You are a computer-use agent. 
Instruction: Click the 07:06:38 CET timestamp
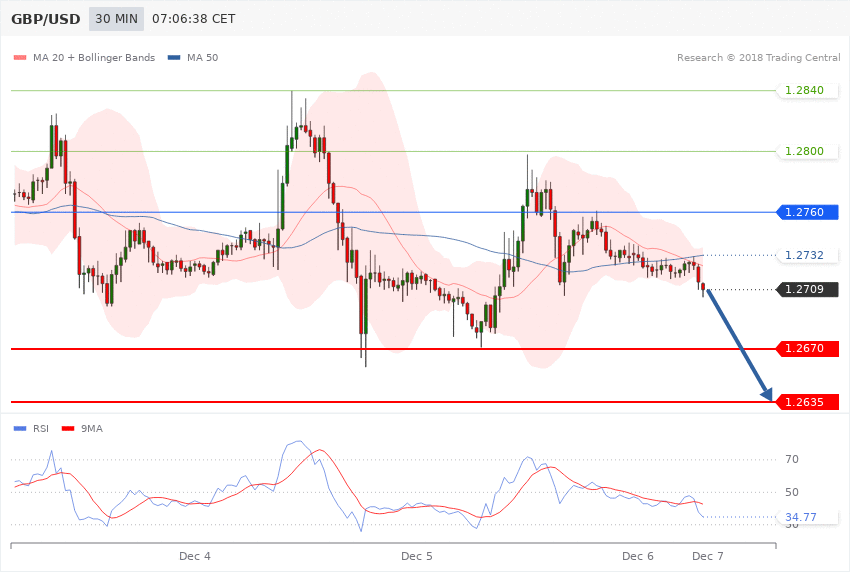pyautogui.click(x=194, y=19)
